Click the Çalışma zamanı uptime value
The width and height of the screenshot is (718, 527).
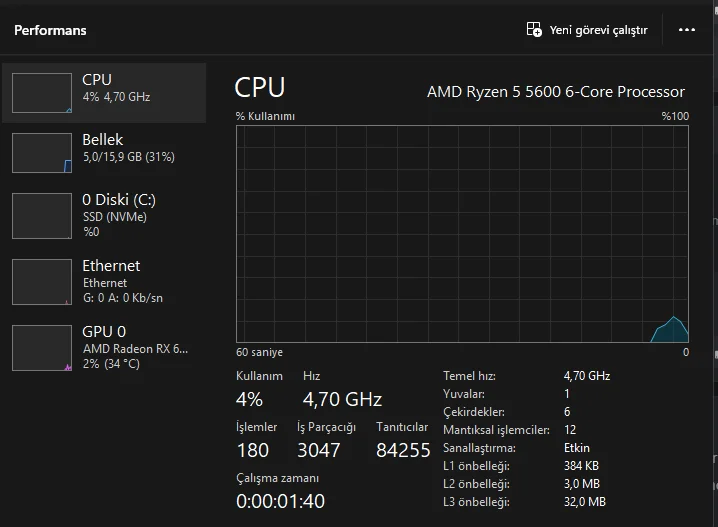click(x=280, y=501)
